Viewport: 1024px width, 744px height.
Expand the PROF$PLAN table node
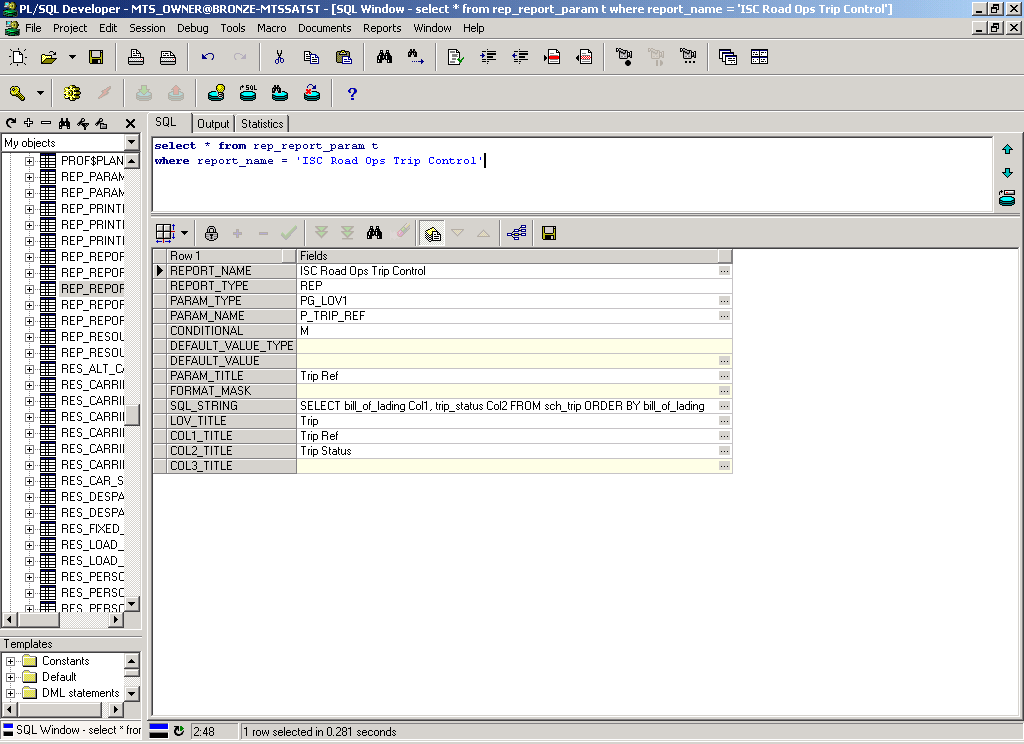click(x=29, y=161)
